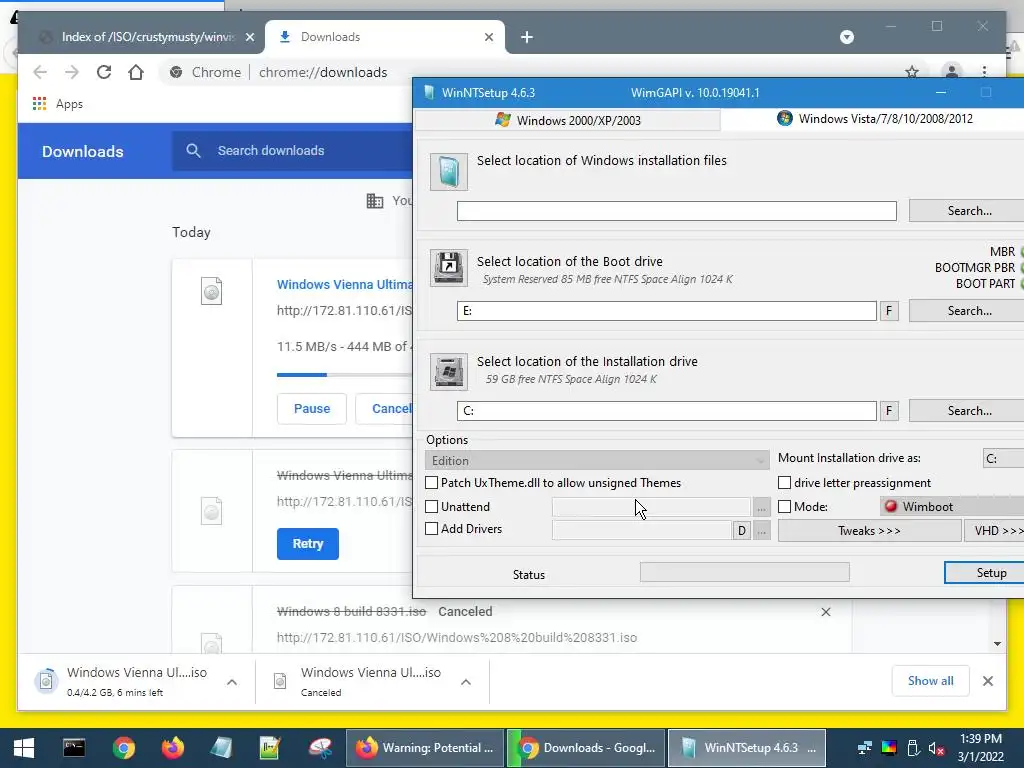This screenshot has height=768, width=1024.
Task: Click the network tray icon
Action: tap(865, 748)
